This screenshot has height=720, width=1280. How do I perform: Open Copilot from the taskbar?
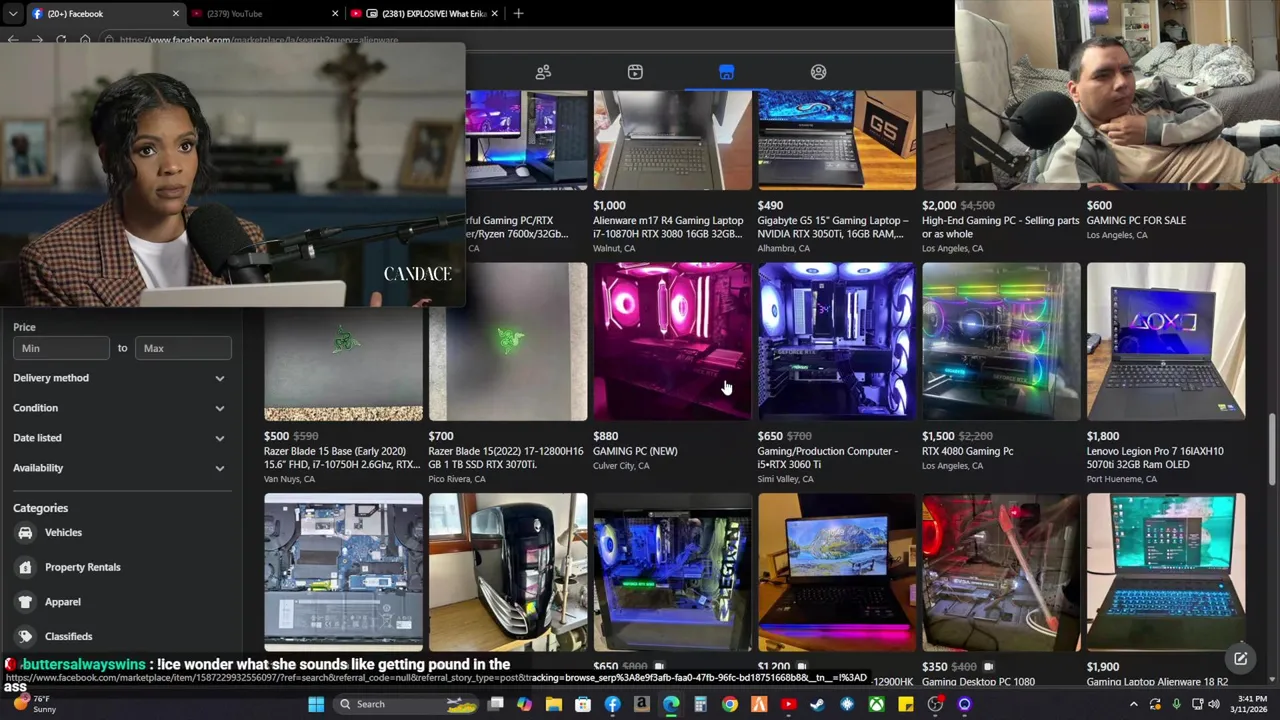click(x=524, y=704)
